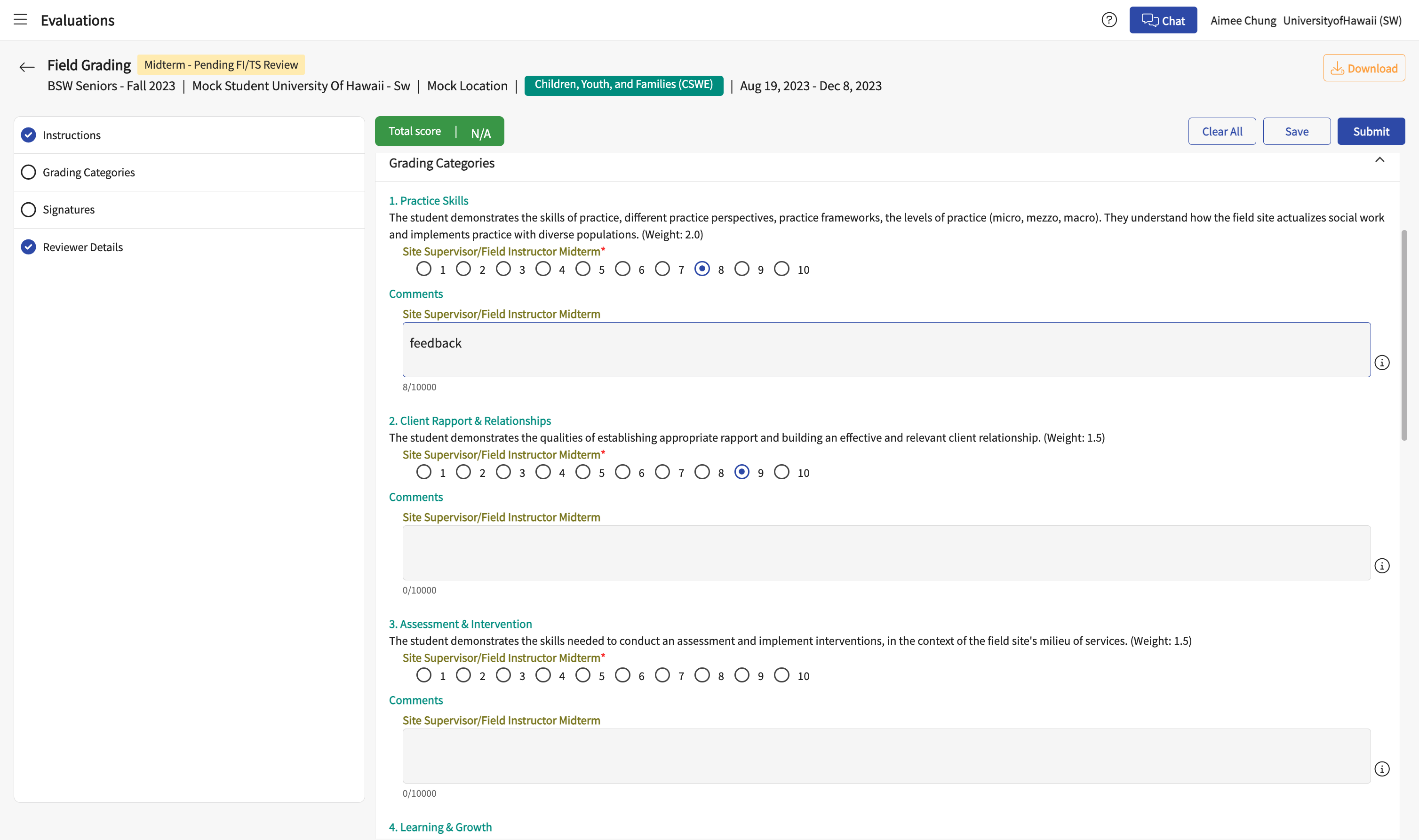Viewport: 1419px width, 840px height.
Task: Click the help question mark icon
Action: (x=1108, y=20)
